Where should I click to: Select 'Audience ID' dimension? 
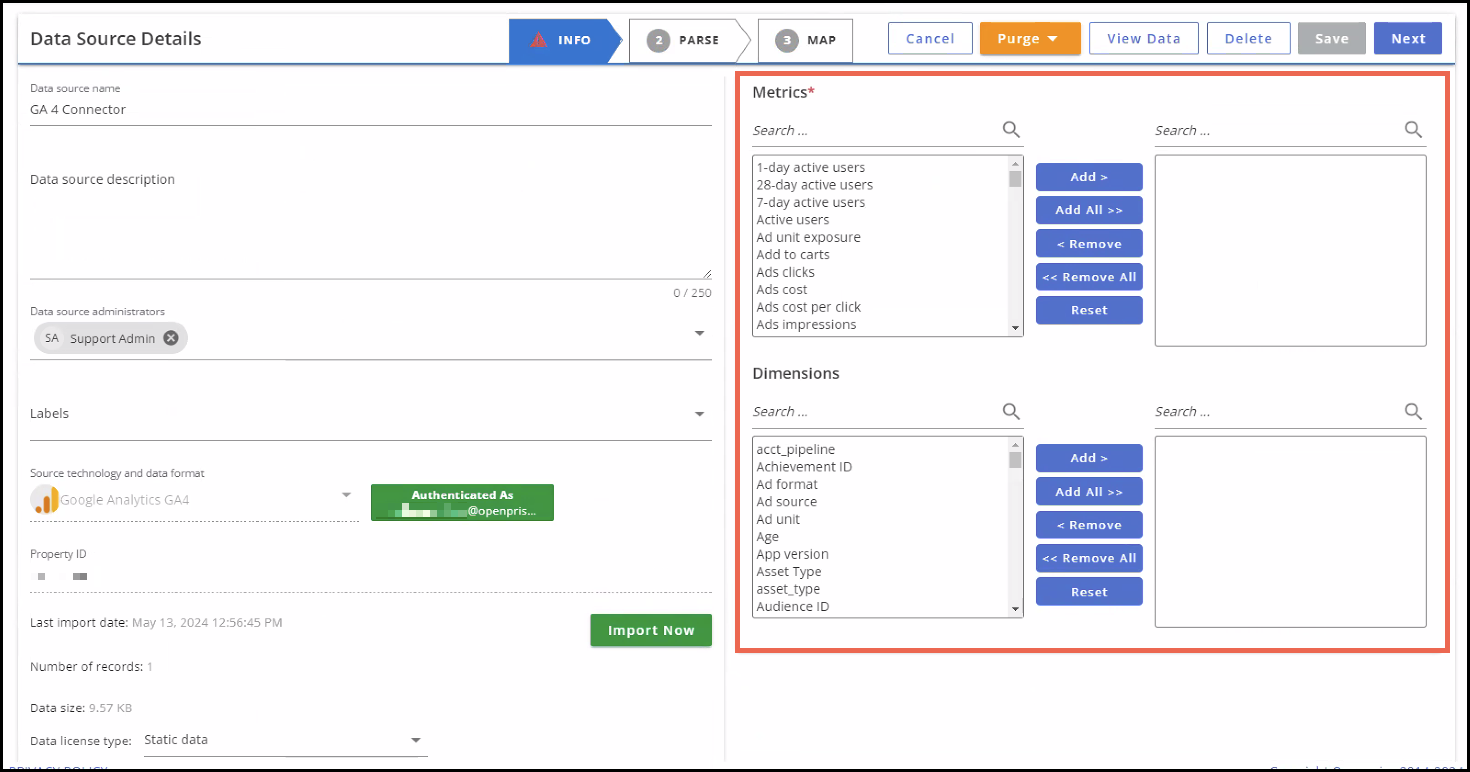pos(792,606)
